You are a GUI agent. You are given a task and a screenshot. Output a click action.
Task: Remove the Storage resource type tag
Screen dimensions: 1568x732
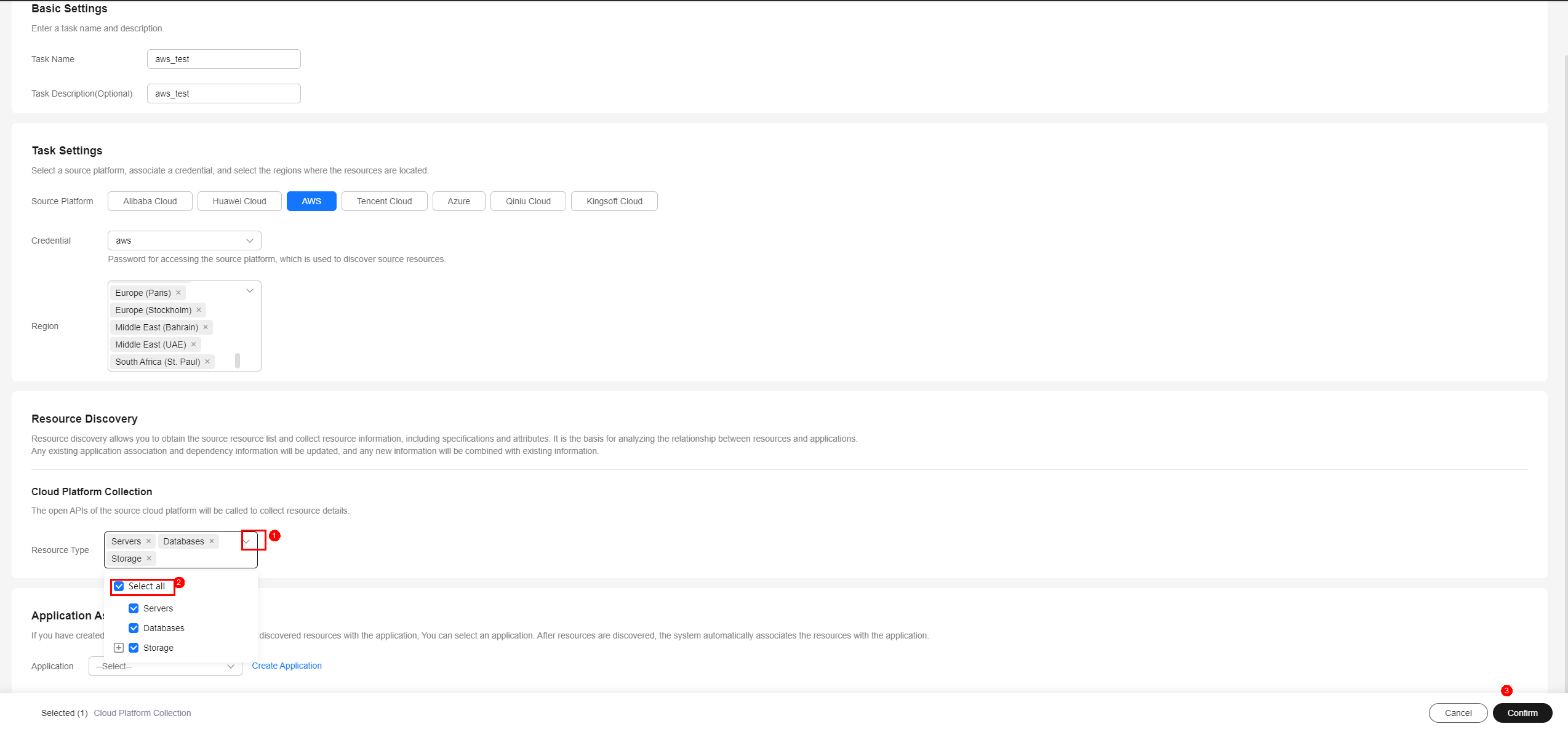149,559
